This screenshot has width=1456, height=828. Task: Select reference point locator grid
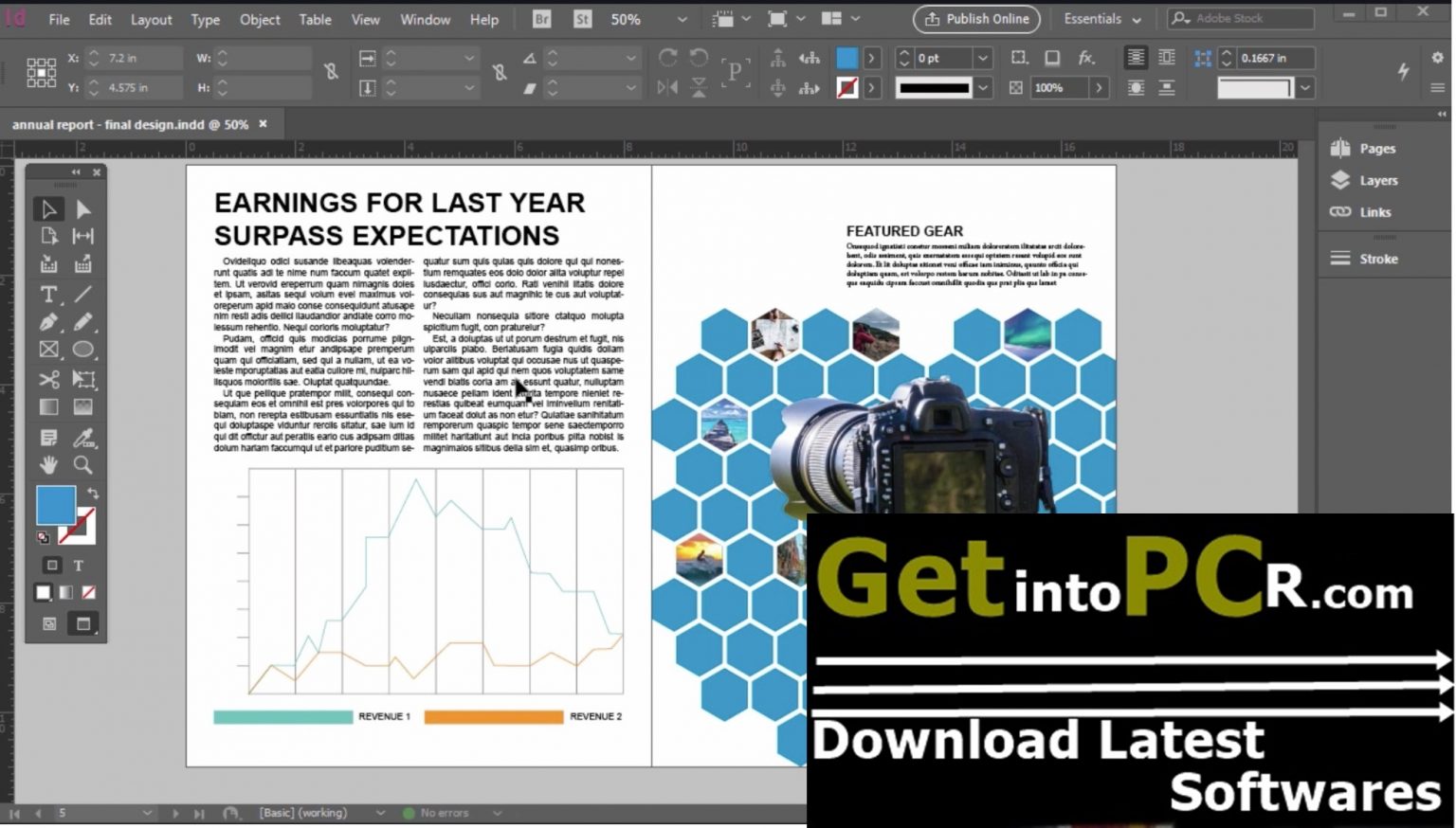[41, 72]
